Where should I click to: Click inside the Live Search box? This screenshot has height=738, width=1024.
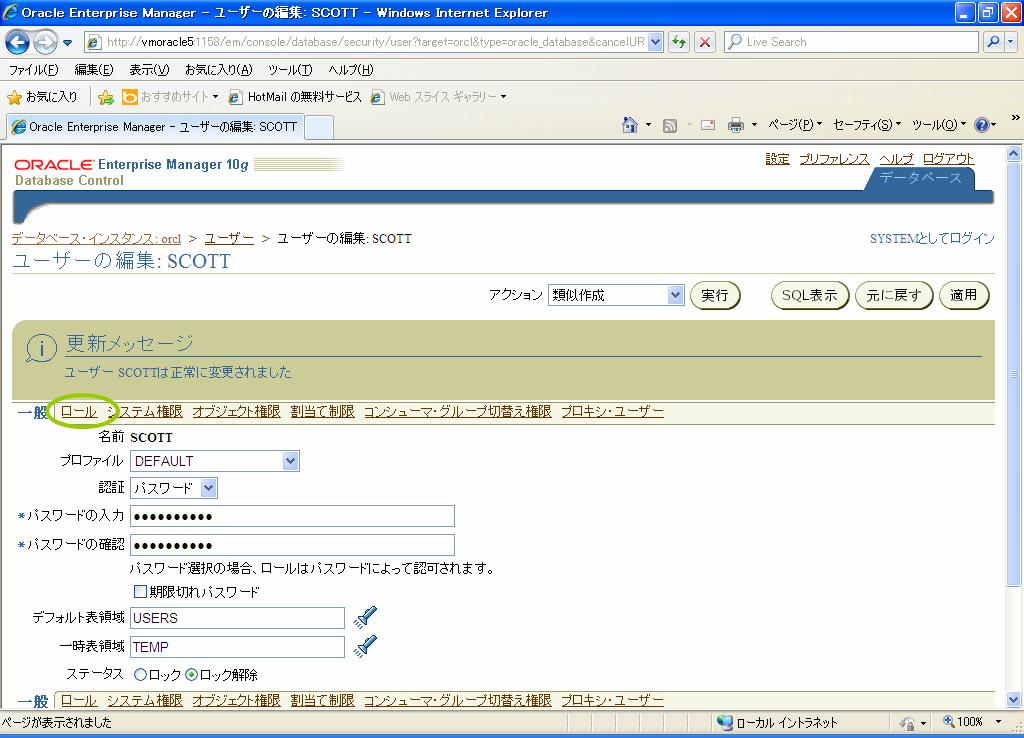(x=851, y=42)
